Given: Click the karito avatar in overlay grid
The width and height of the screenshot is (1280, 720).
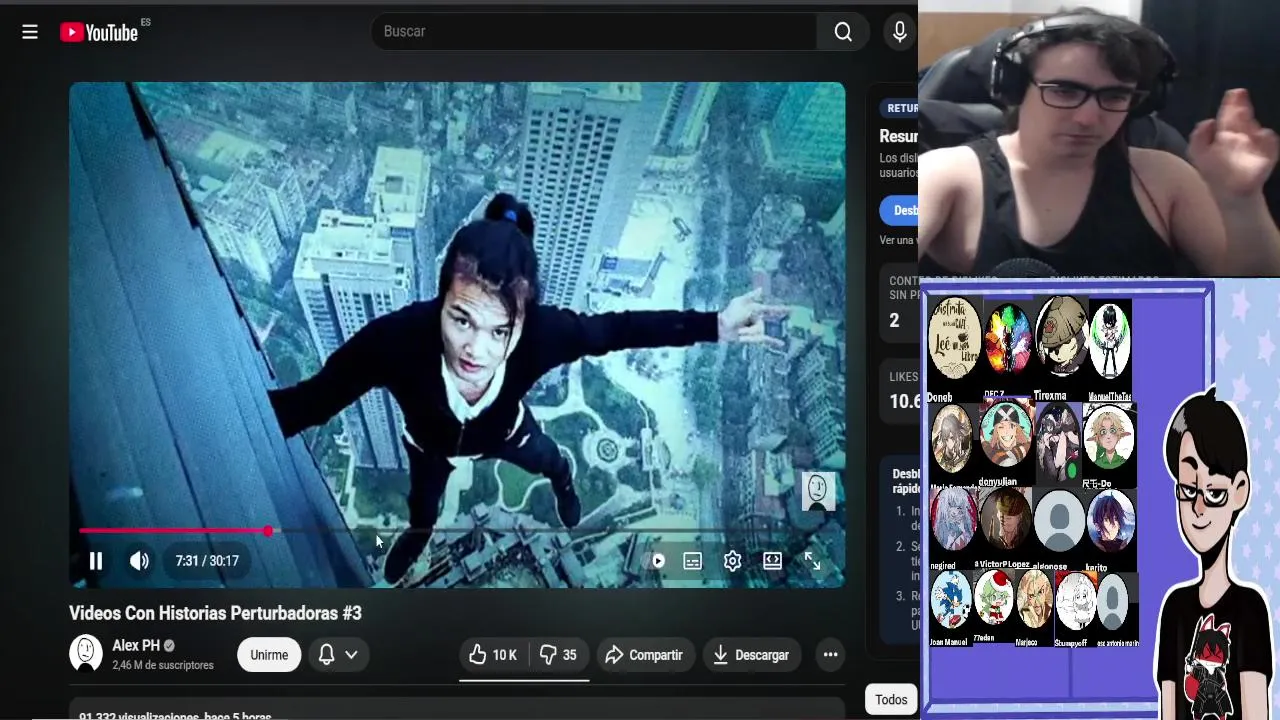Looking at the screenshot, I should [x=1109, y=520].
